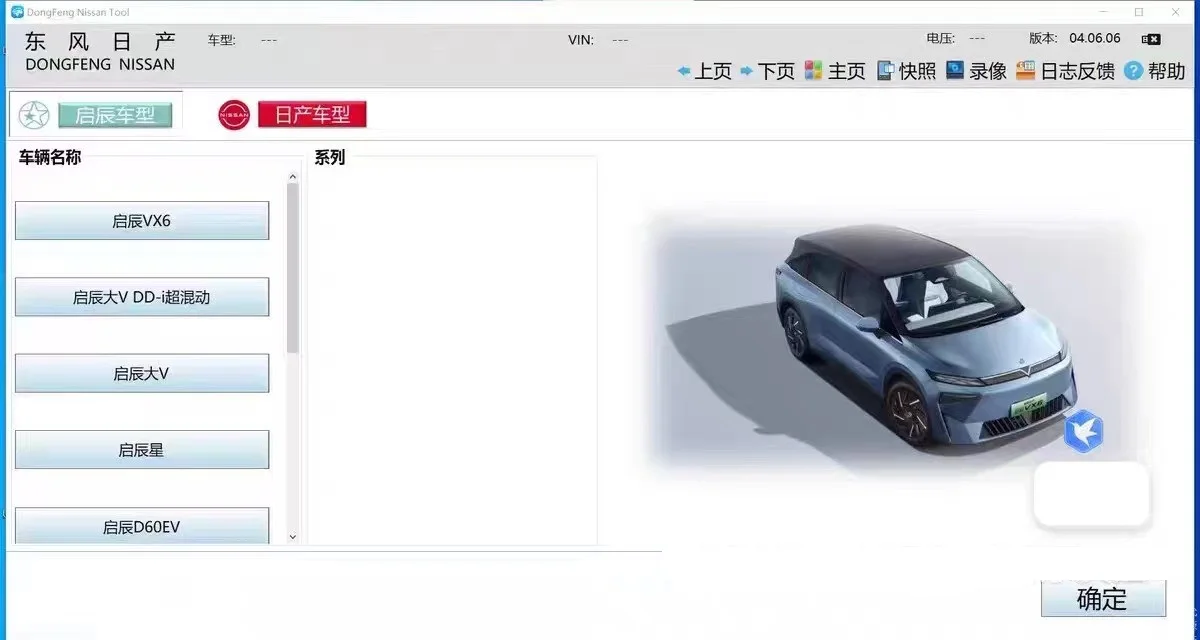This screenshot has width=1200, height=640.
Task: Confirm with the 确定 button
Action: coord(1103,599)
